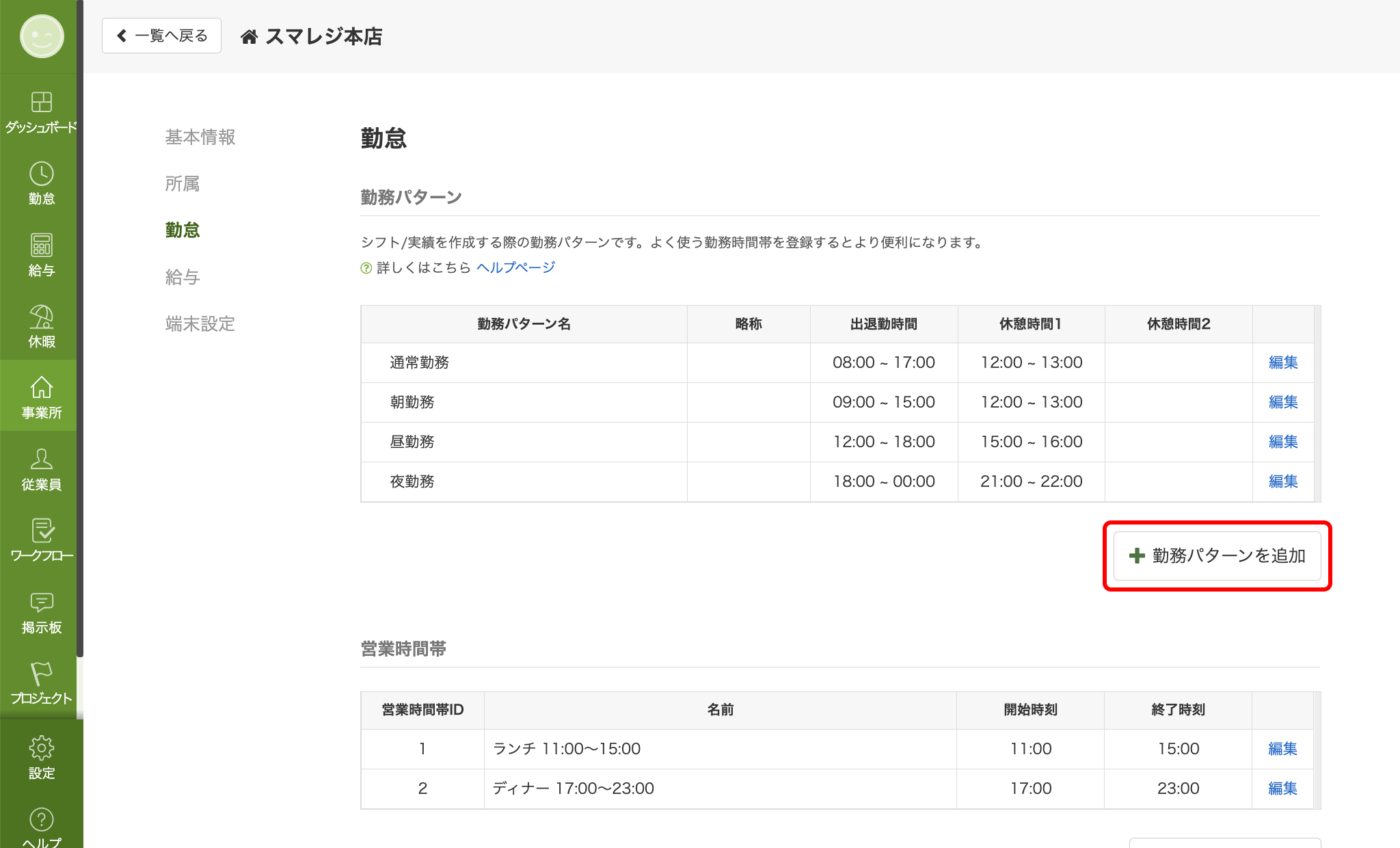
Task: Click the 開始時刻 column header
Action: (1031, 710)
